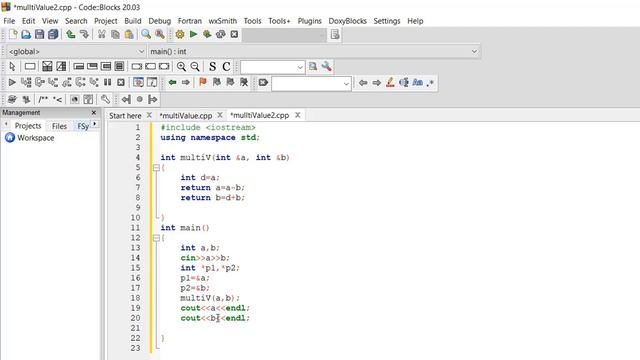Cut selection with the scissors icon
This screenshot has width=640, height=360.
(102, 34)
